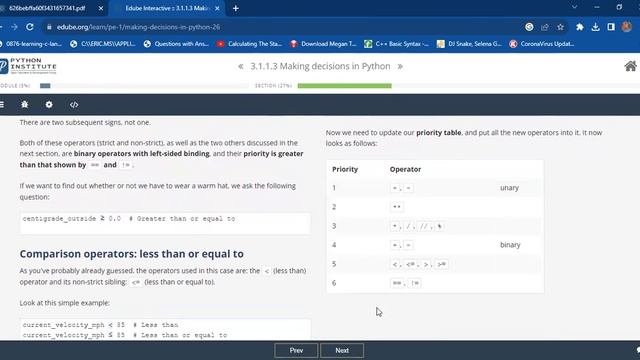Click the lesson title 3.1.1.3 Making decisions in Python
Viewport: 640px width, 360px height.
320,66
